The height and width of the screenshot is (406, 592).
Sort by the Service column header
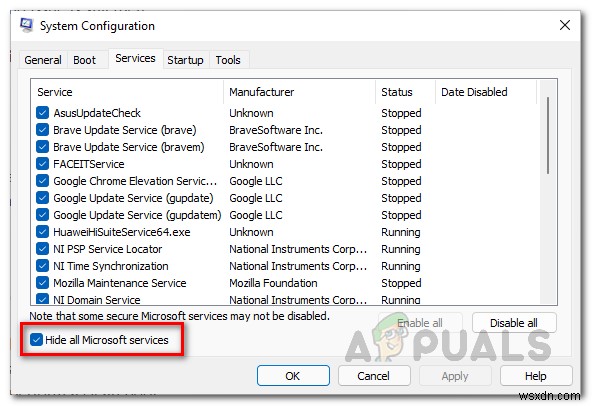pos(127,92)
